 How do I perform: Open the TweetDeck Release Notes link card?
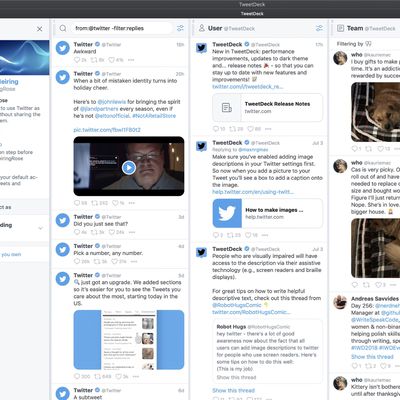(267, 107)
